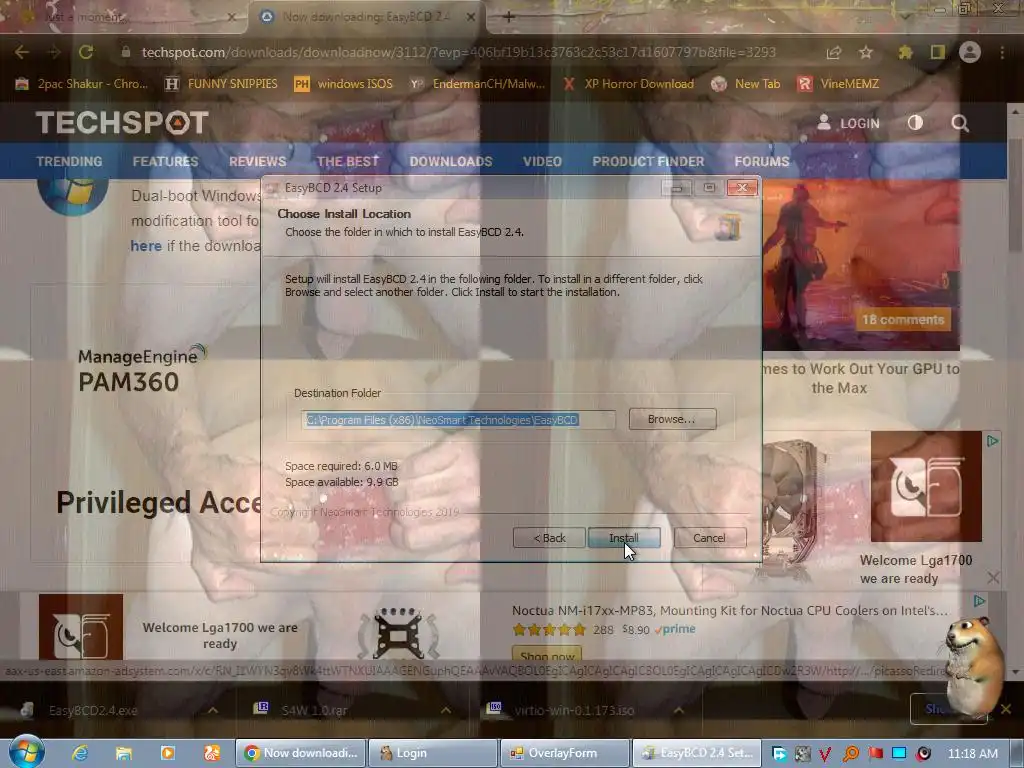Open the EndermanCH/Malw... bookmark
Image resolution: width=1024 pixels, height=768 pixels.
pos(477,84)
